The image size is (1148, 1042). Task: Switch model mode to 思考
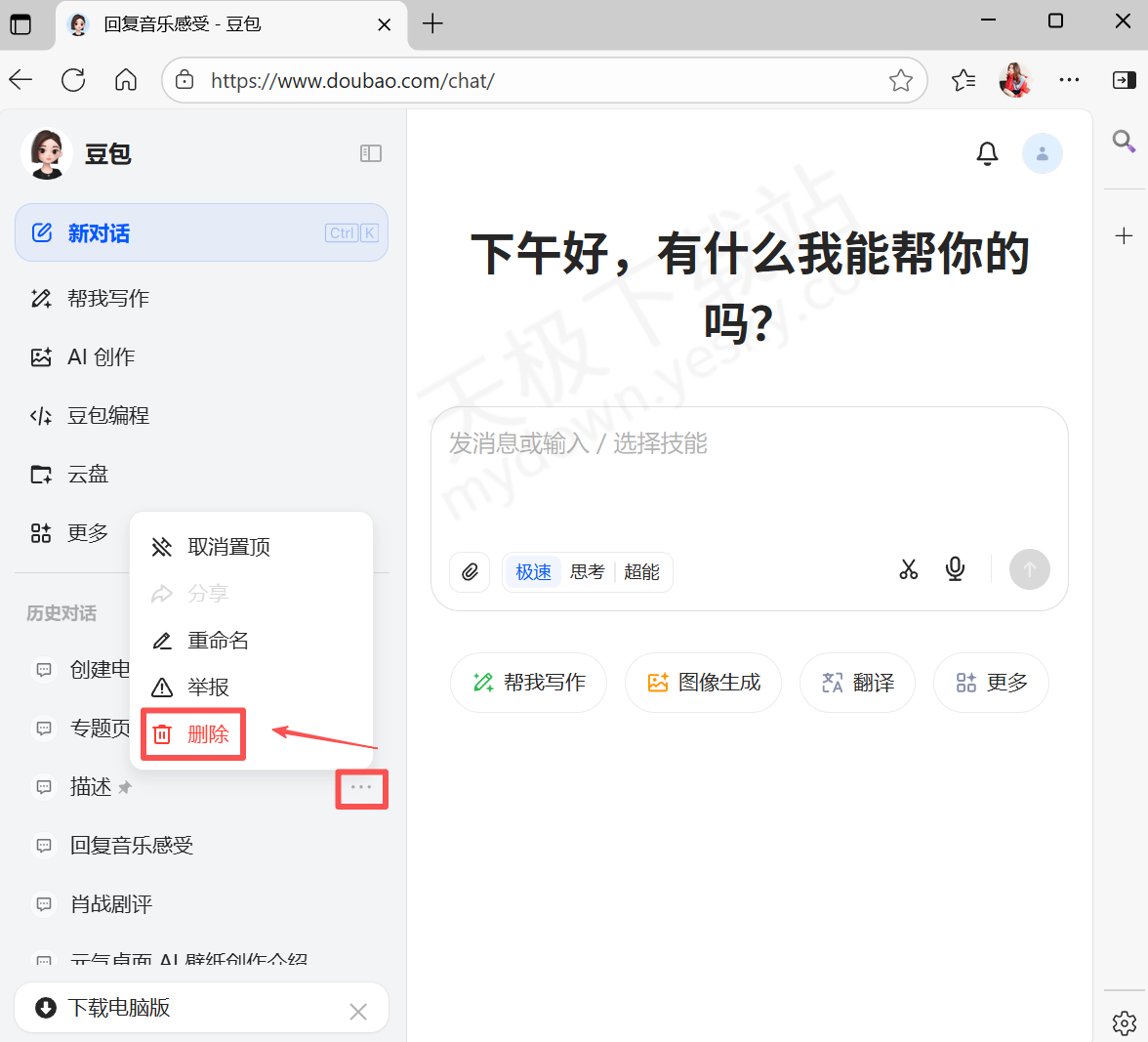(586, 571)
